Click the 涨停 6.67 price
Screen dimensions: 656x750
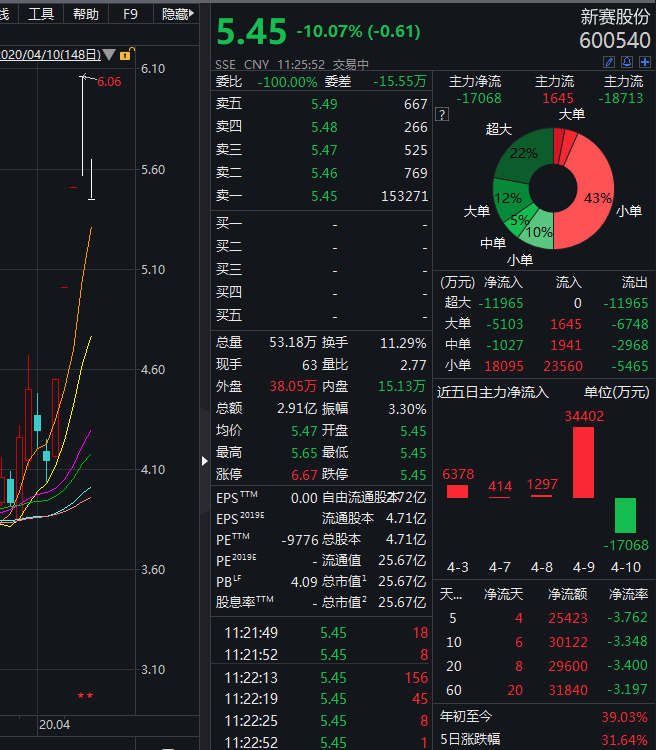(x=304, y=475)
